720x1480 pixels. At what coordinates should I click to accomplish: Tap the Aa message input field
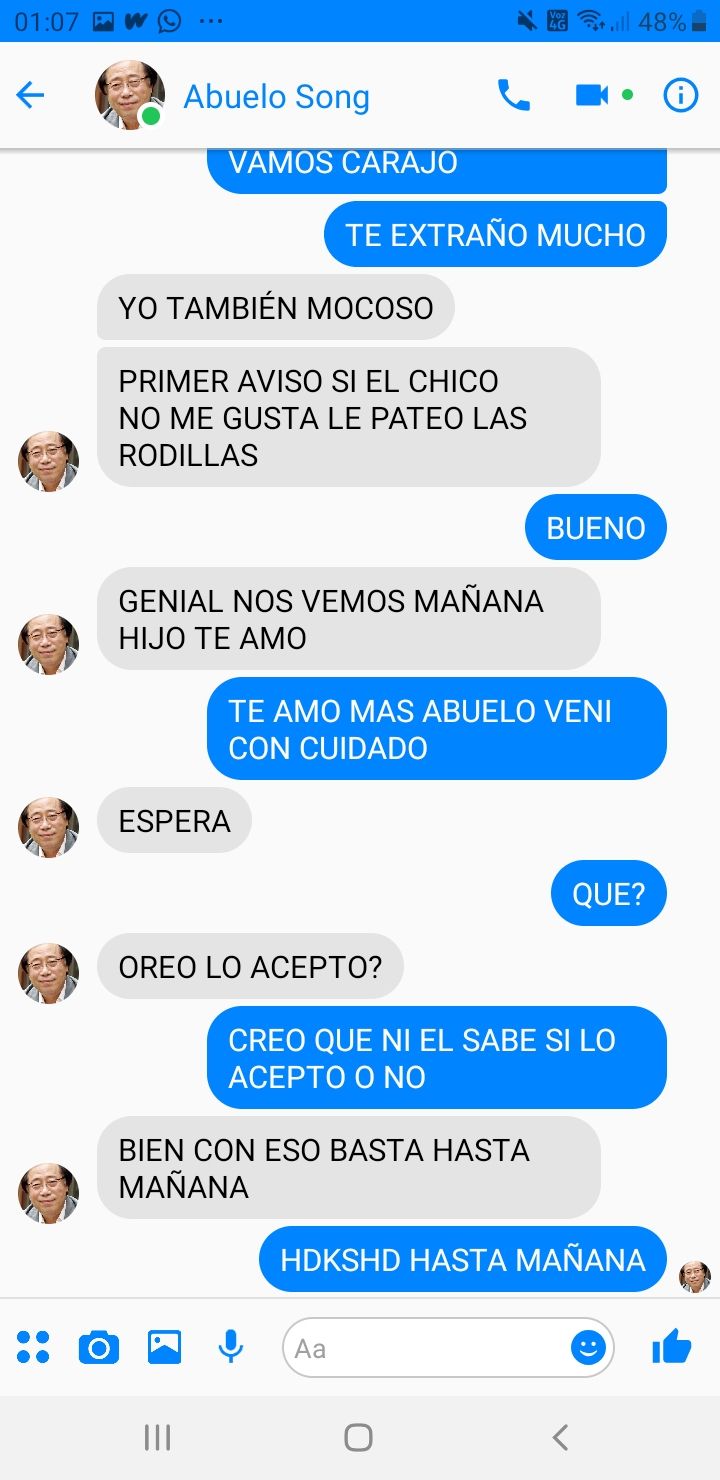coord(430,1348)
